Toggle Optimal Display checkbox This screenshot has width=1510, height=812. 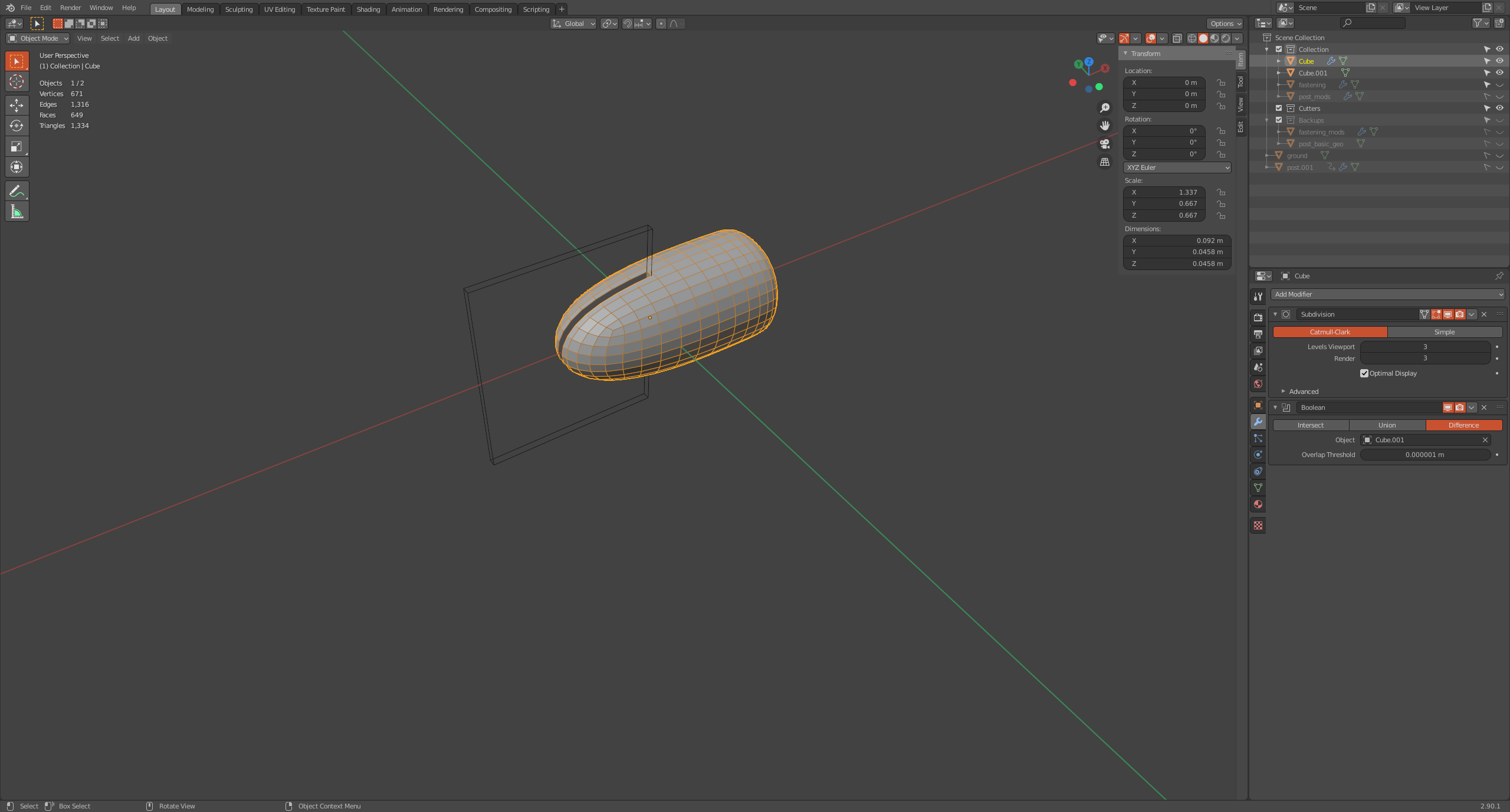(1364, 373)
